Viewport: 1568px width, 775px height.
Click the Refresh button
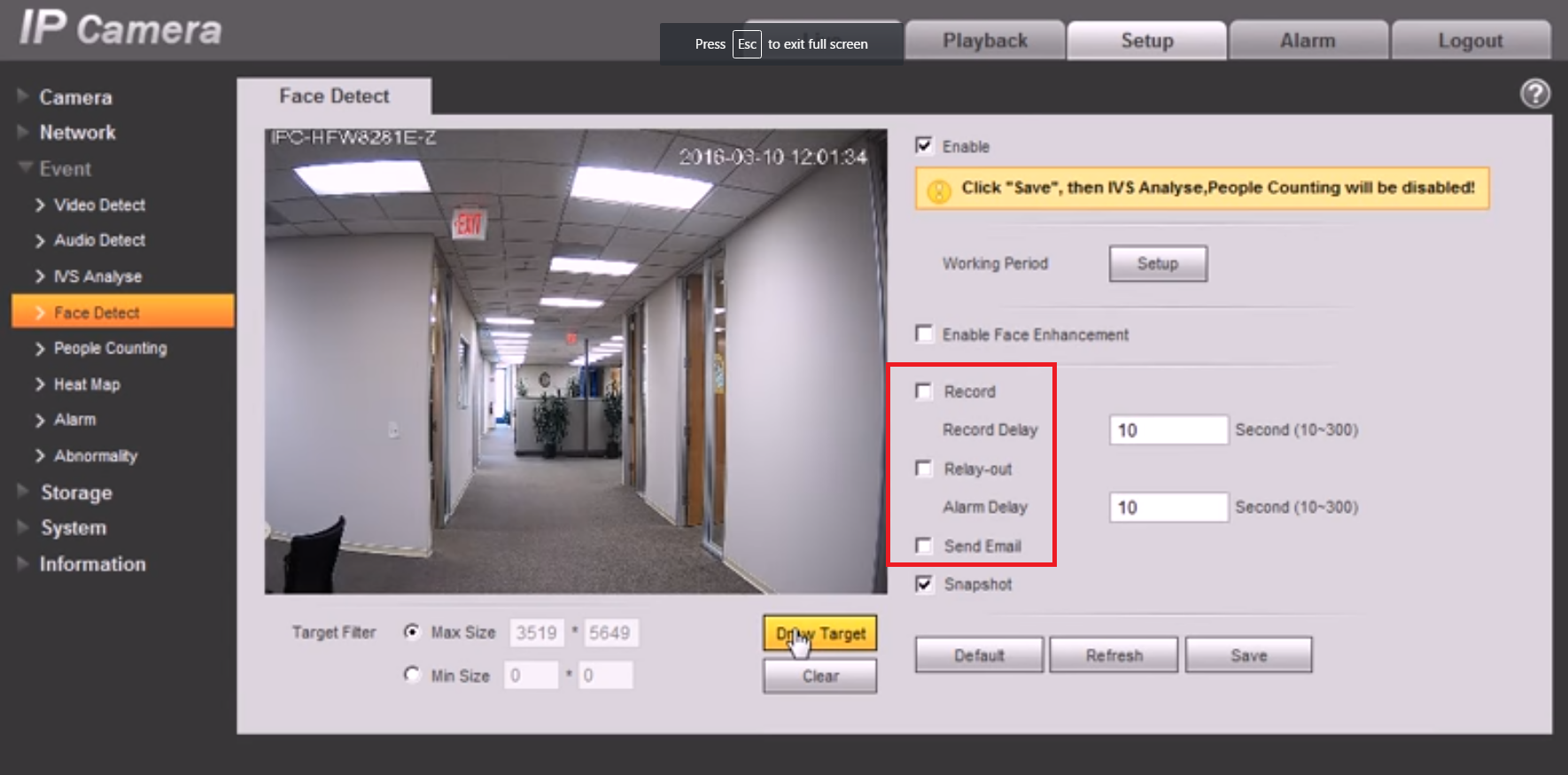(x=1114, y=655)
